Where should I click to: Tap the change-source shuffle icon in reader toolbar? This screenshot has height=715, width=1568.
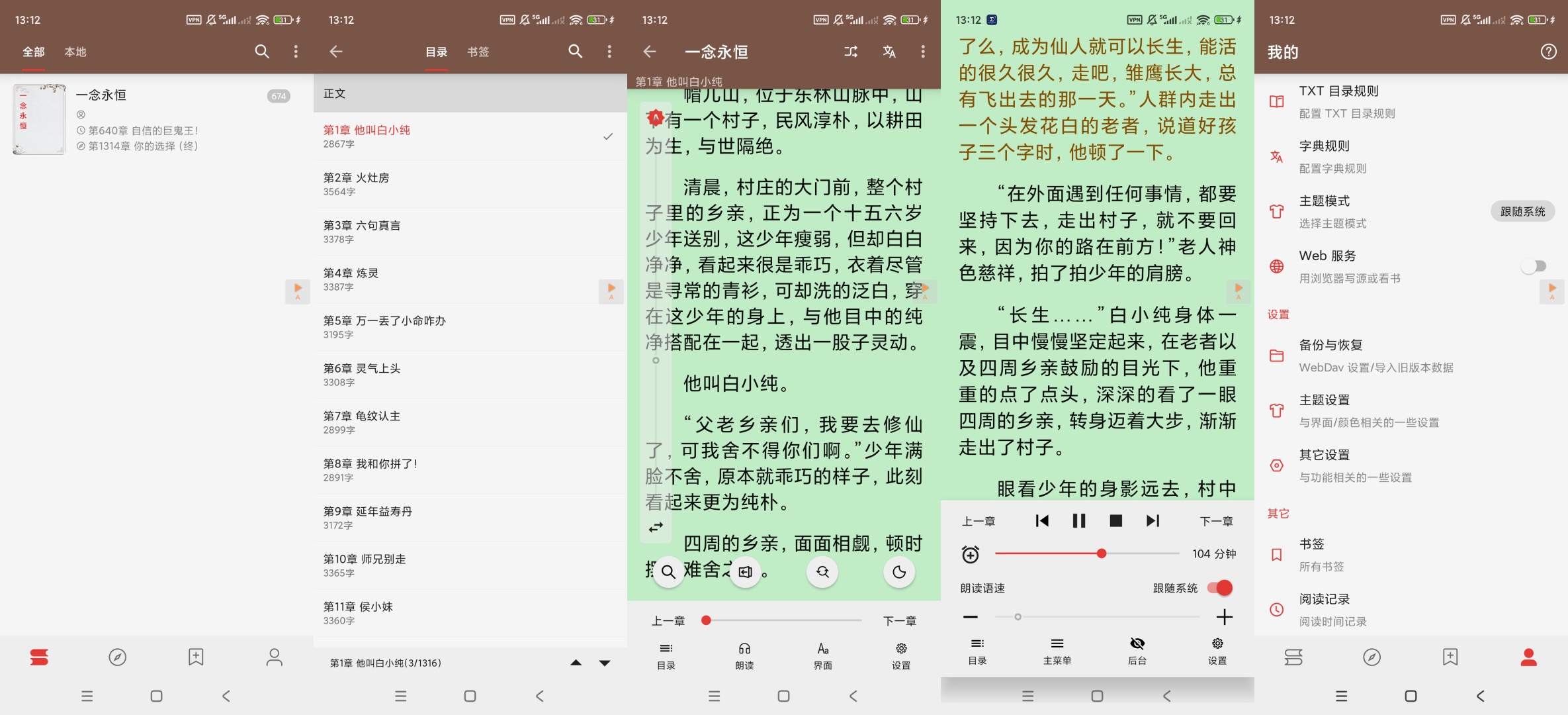[850, 52]
